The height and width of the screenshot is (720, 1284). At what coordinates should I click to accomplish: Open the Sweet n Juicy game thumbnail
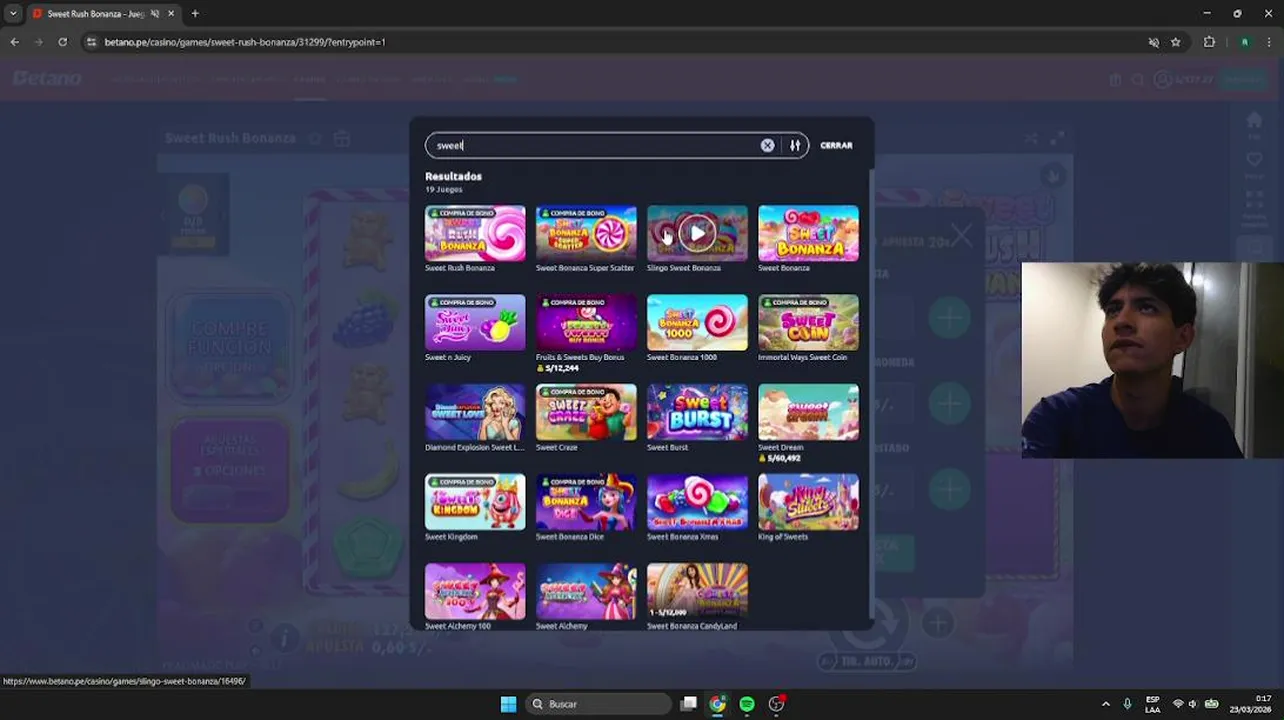click(475, 322)
